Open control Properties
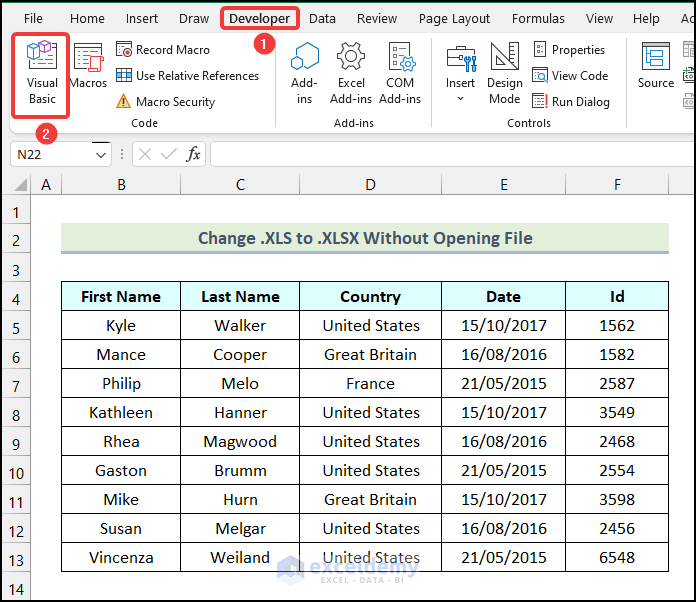The width and height of the screenshot is (696, 602). pos(569,50)
